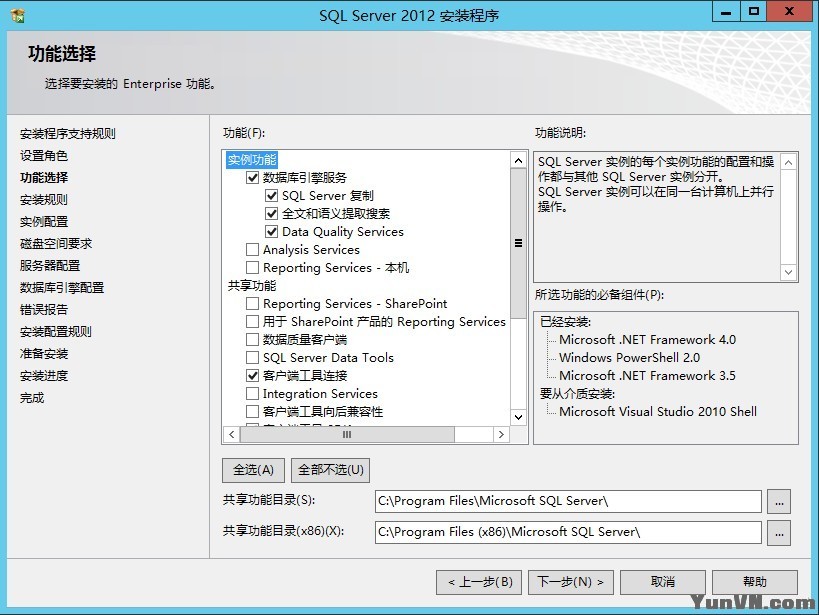The height and width of the screenshot is (615, 819).
Task: Click feature list horizontal scrollbar thumb
Action: (347, 434)
